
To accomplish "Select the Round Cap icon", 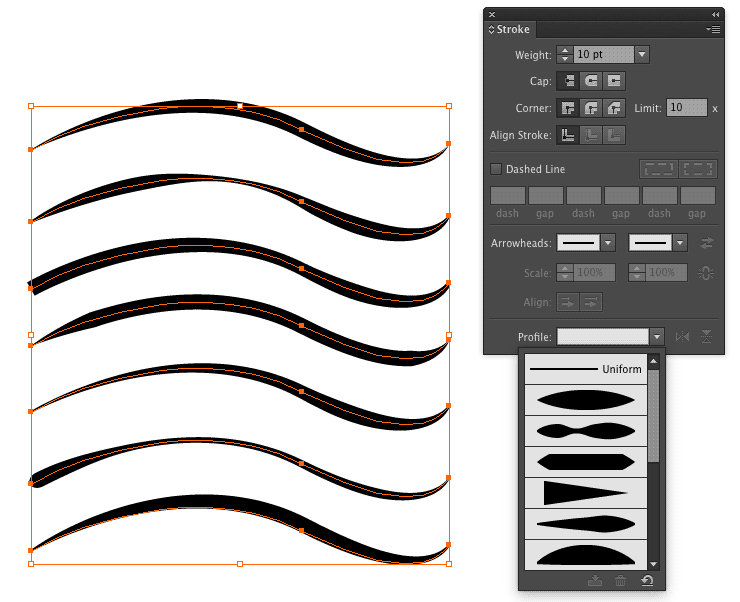I will (591, 81).
